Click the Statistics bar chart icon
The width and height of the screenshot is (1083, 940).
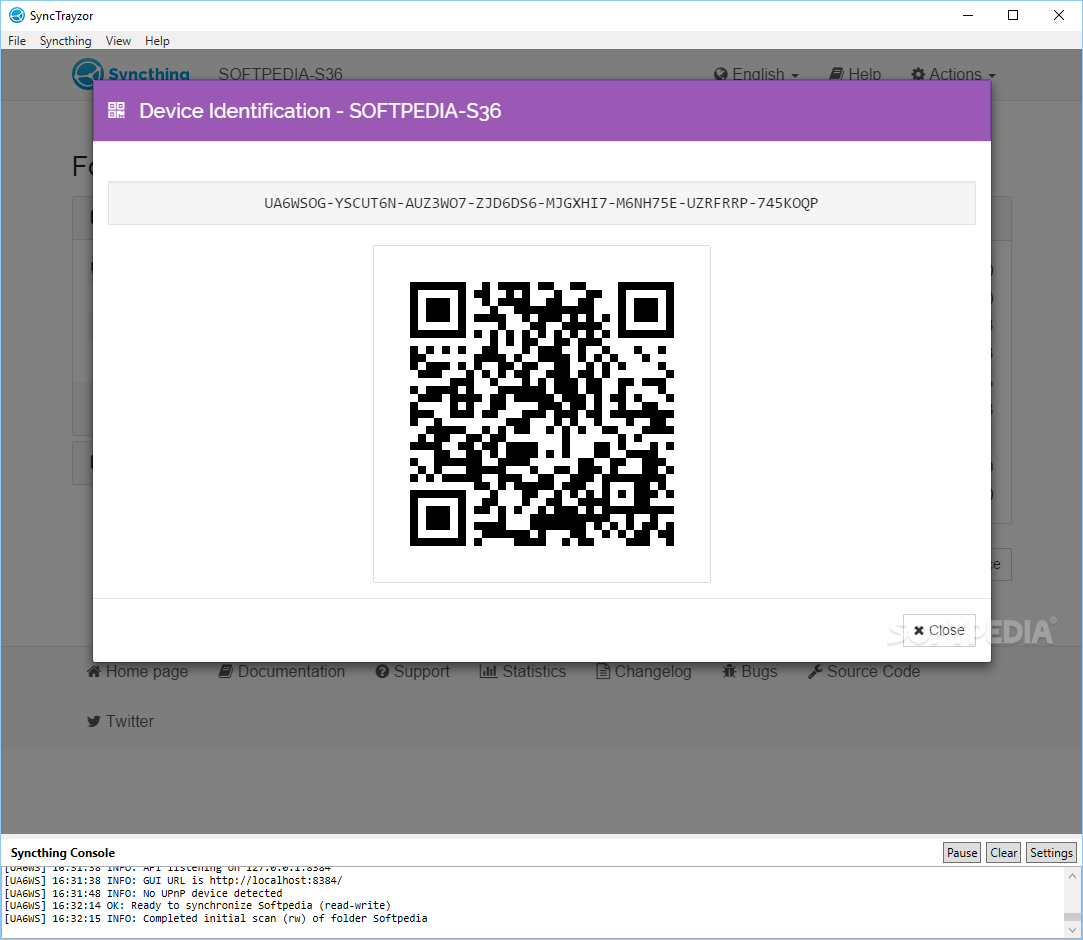click(x=488, y=671)
